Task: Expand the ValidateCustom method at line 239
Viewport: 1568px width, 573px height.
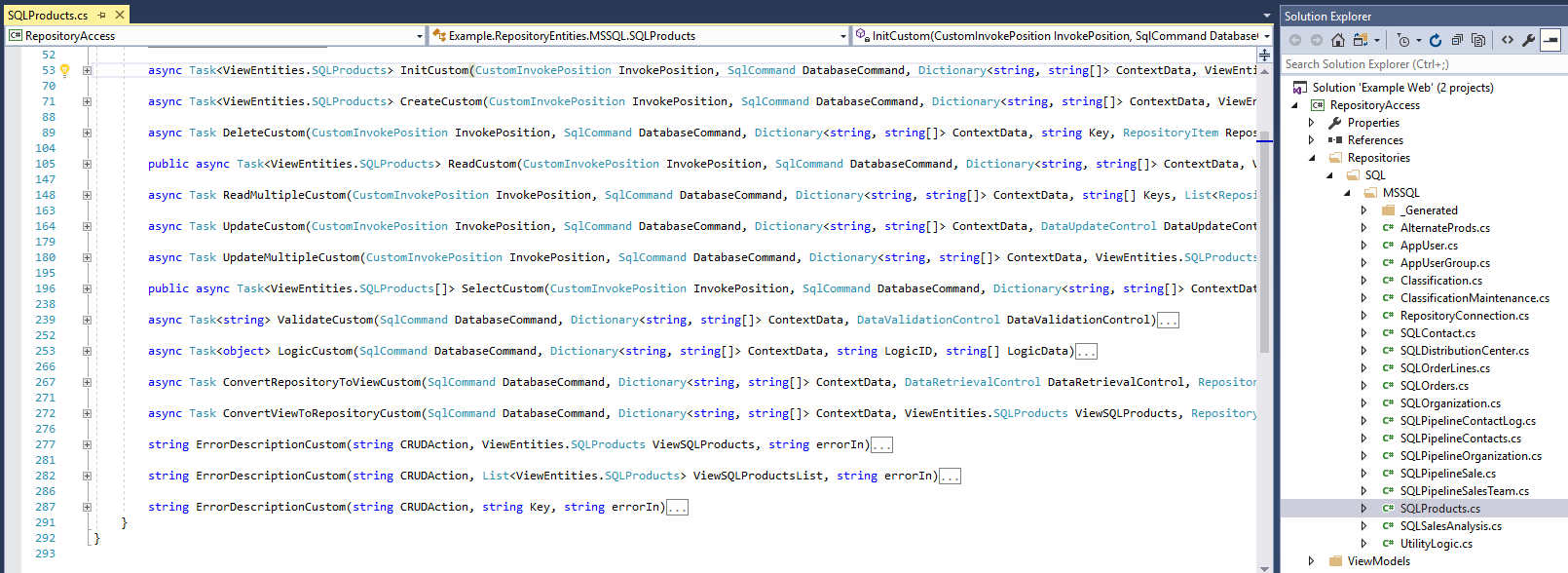Action: tap(87, 320)
